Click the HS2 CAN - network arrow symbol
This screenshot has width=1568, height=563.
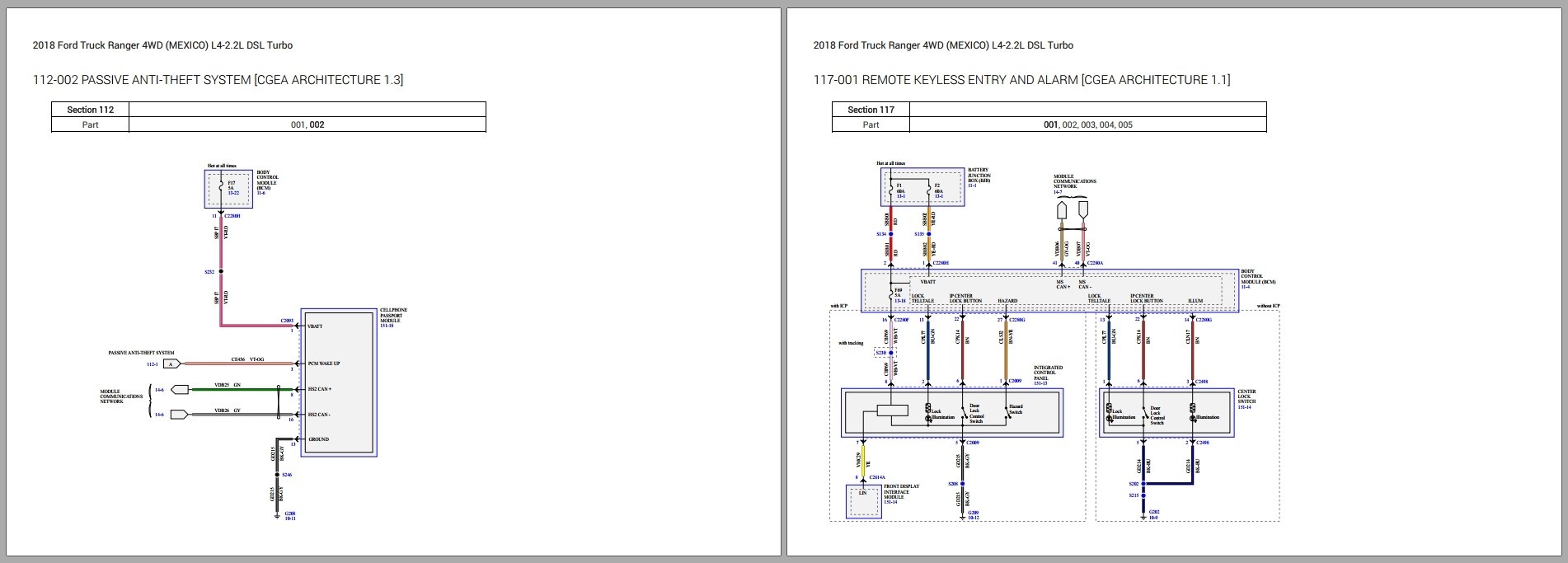179,415
